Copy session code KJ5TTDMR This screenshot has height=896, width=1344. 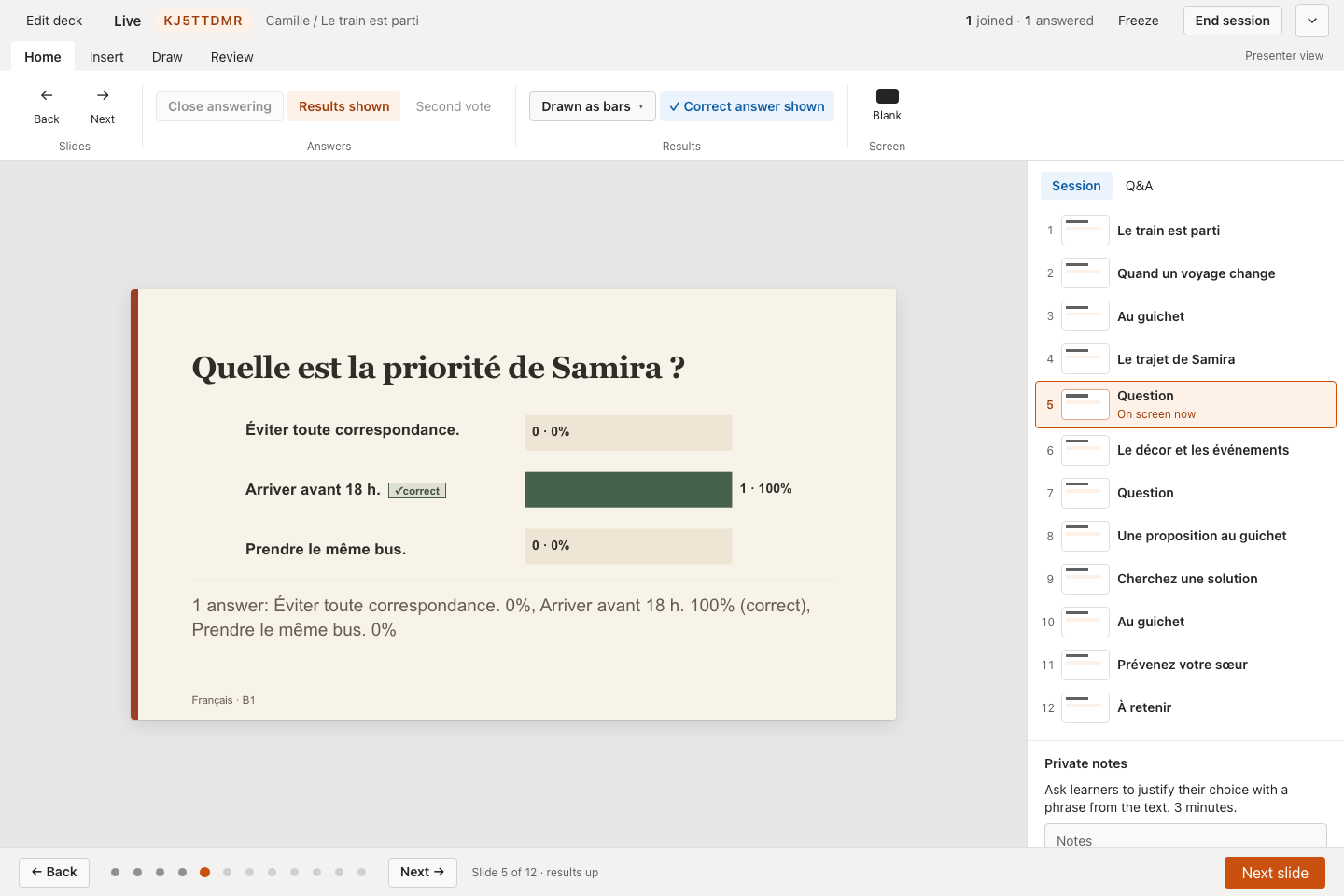(x=203, y=21)
